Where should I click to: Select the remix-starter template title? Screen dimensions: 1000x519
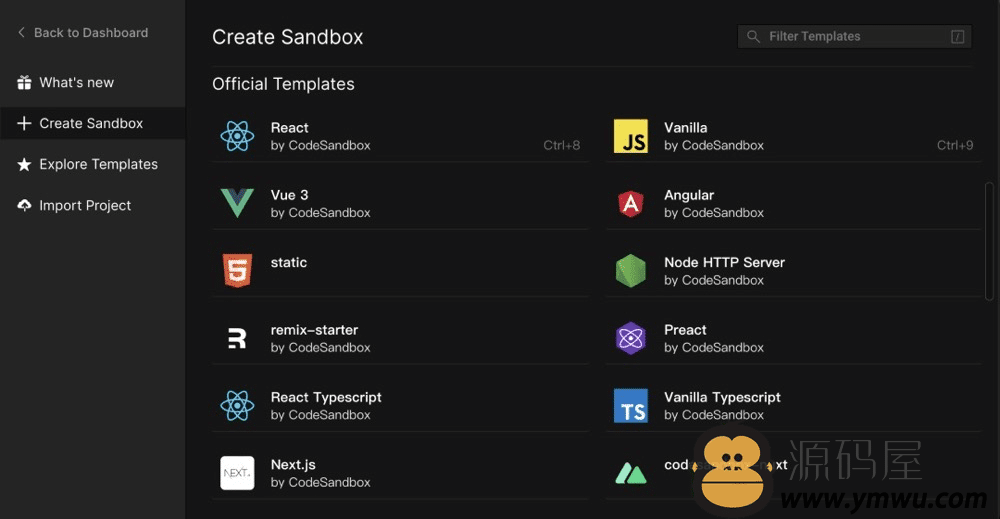coord(314,330)
